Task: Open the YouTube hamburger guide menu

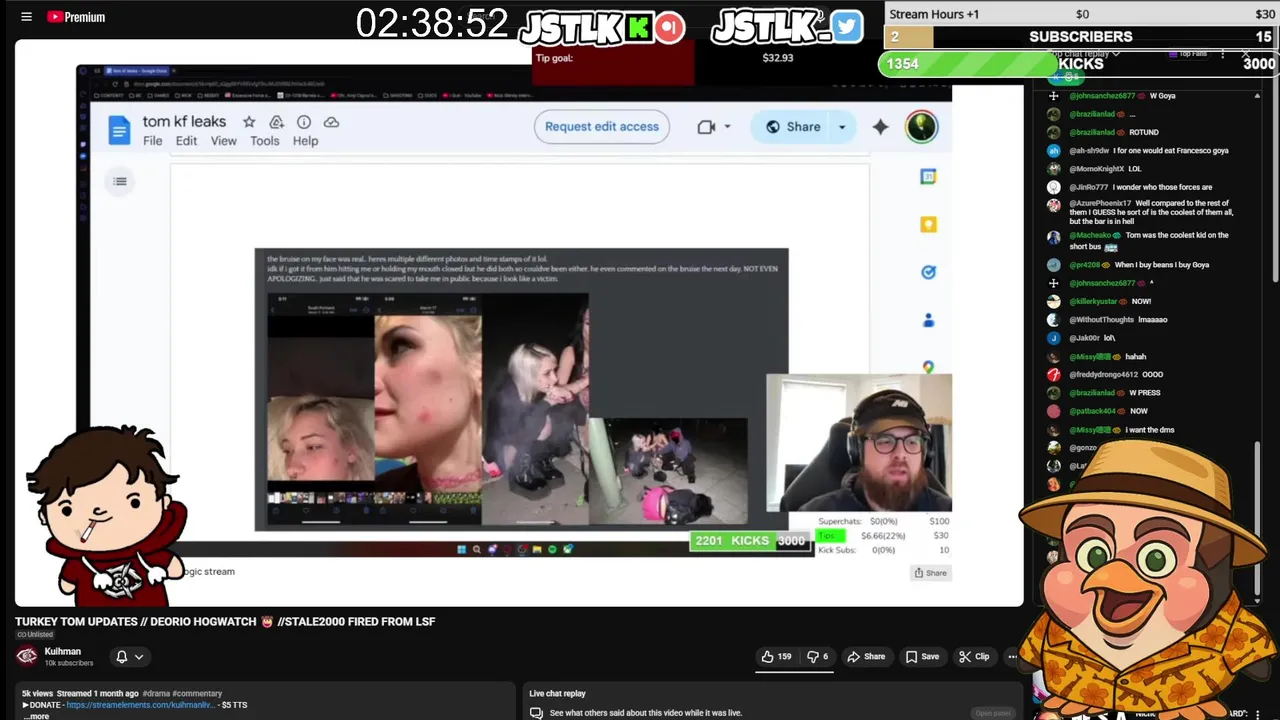Action: tap(26, 17)
